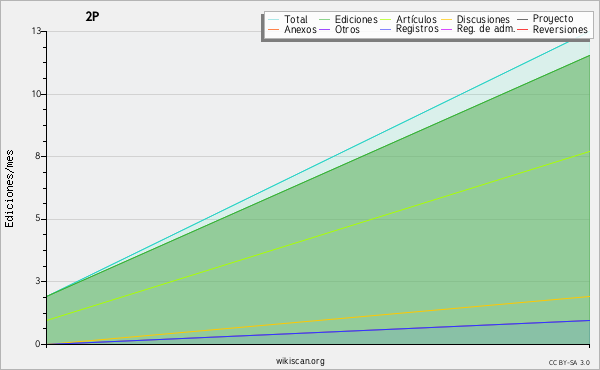The image size is (600, 370).
Task: Click the Otros legend entry
Action: point(339,29)
